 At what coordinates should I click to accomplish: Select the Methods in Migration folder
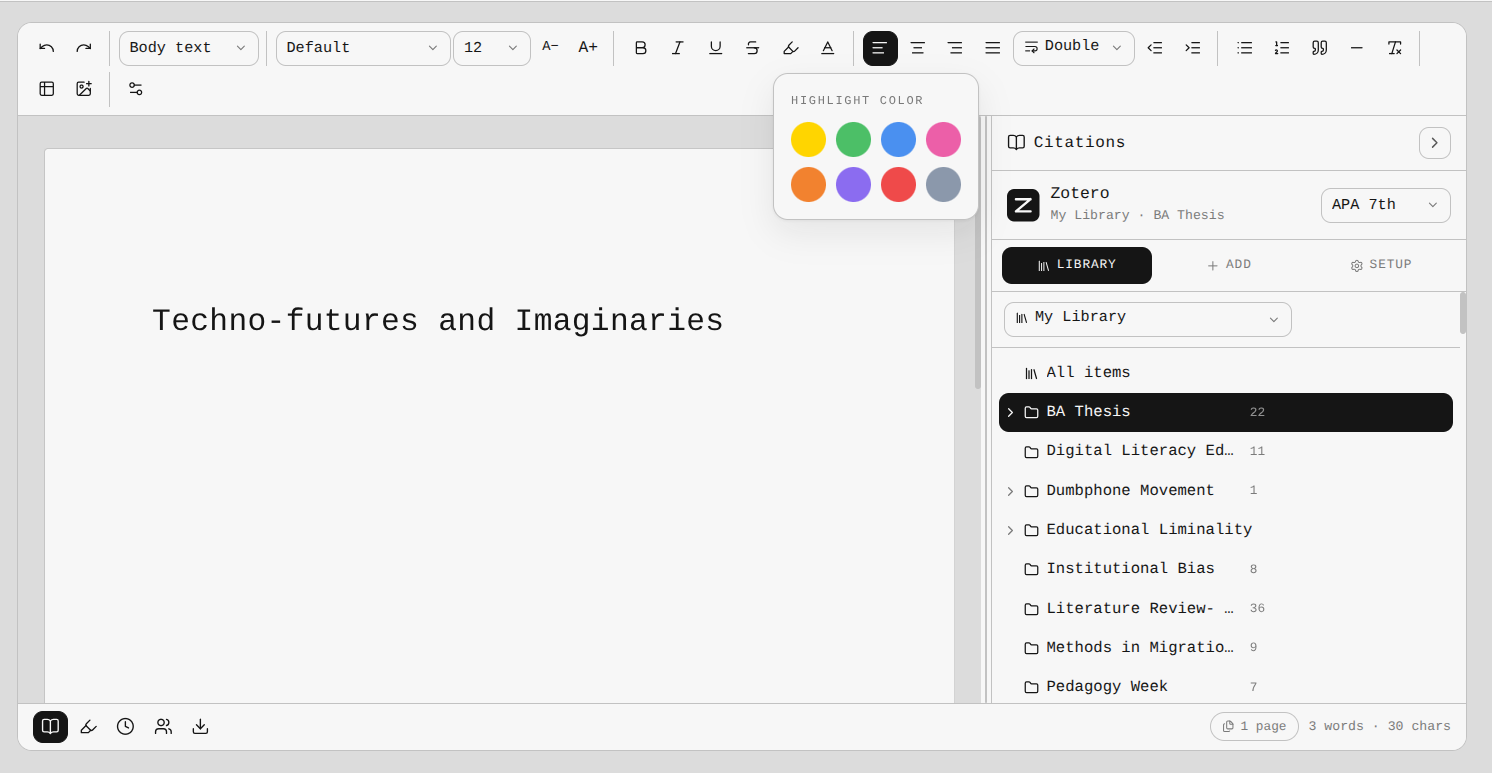[1226, 648]
